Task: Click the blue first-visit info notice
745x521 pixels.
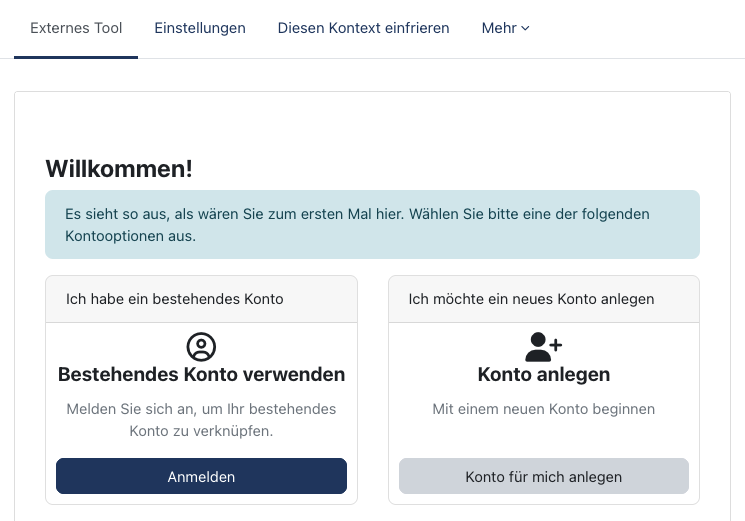Action: click(372, 225)
